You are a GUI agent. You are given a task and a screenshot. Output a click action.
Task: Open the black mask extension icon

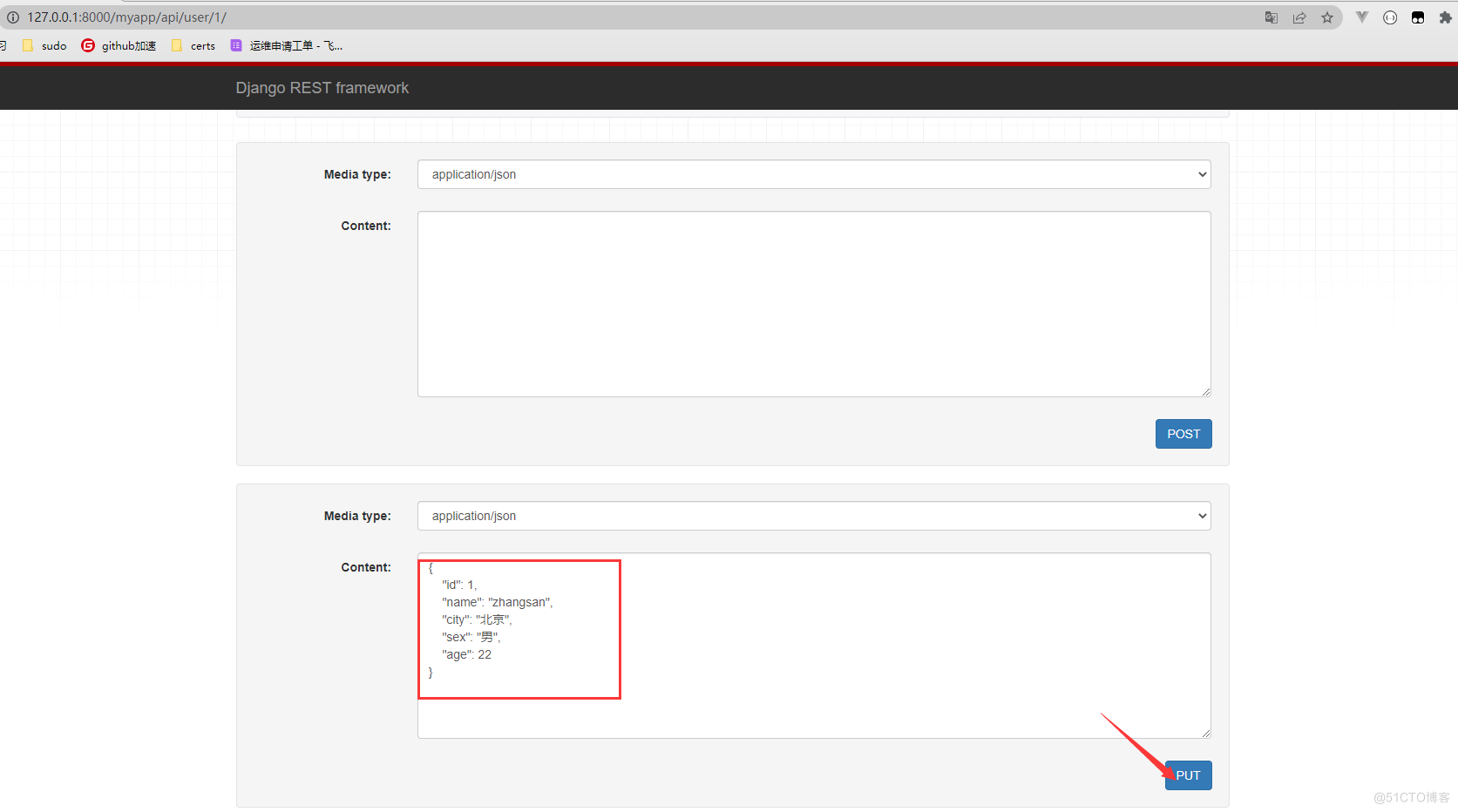tap(1418, 17)
